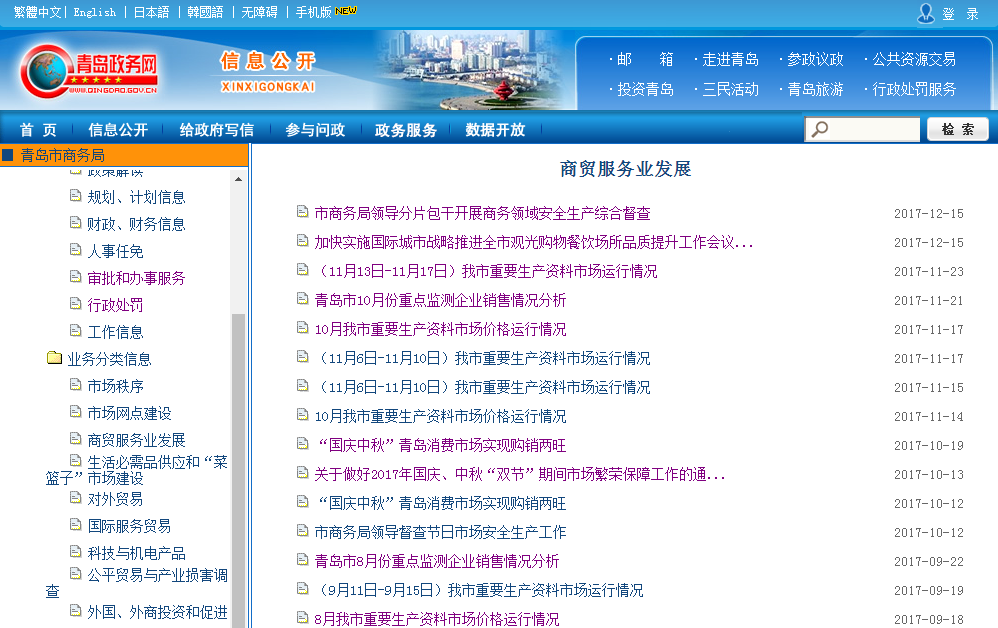The height and width of the screenshot is (628, 998).
Task: Open 审批和办事服务 in the sidebar tree
Action: click(x=136, y=278)
